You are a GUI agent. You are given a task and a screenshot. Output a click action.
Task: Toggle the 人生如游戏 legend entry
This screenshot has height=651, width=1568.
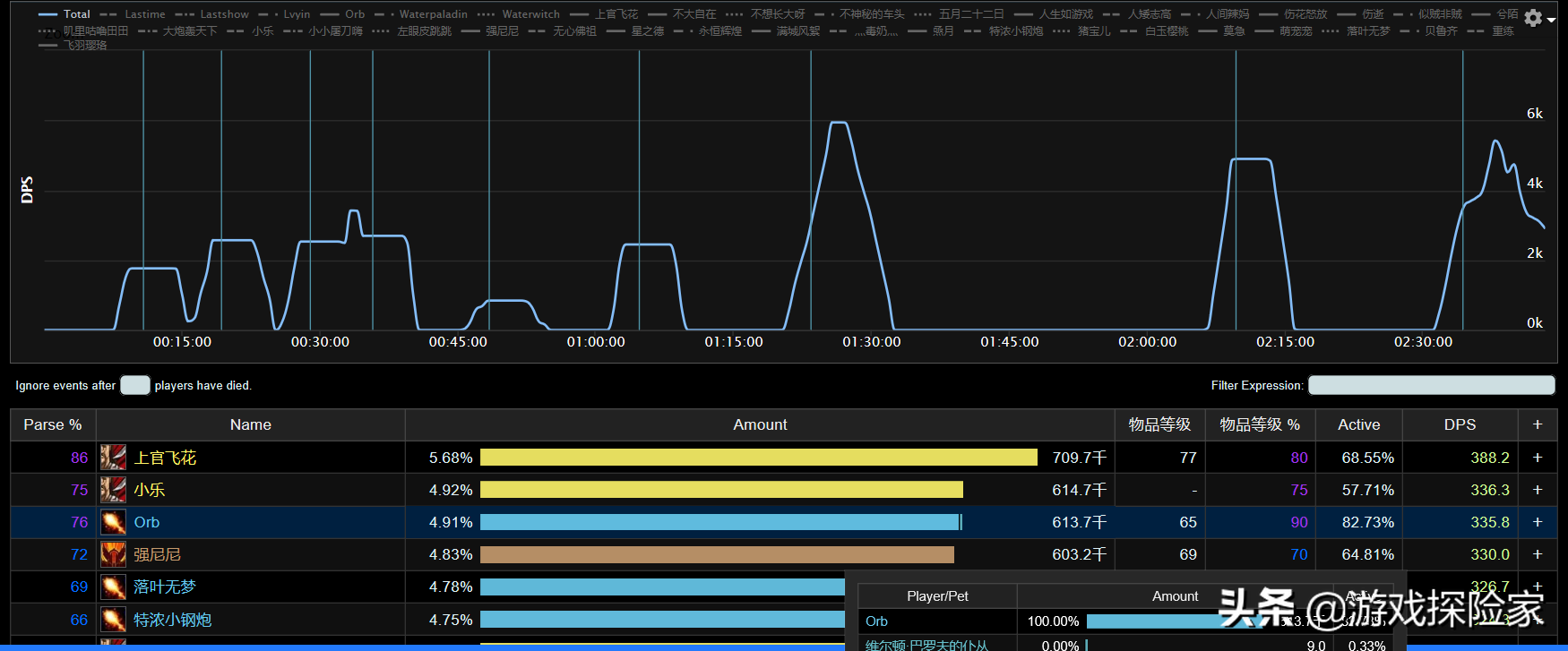tap(1054, 14)
